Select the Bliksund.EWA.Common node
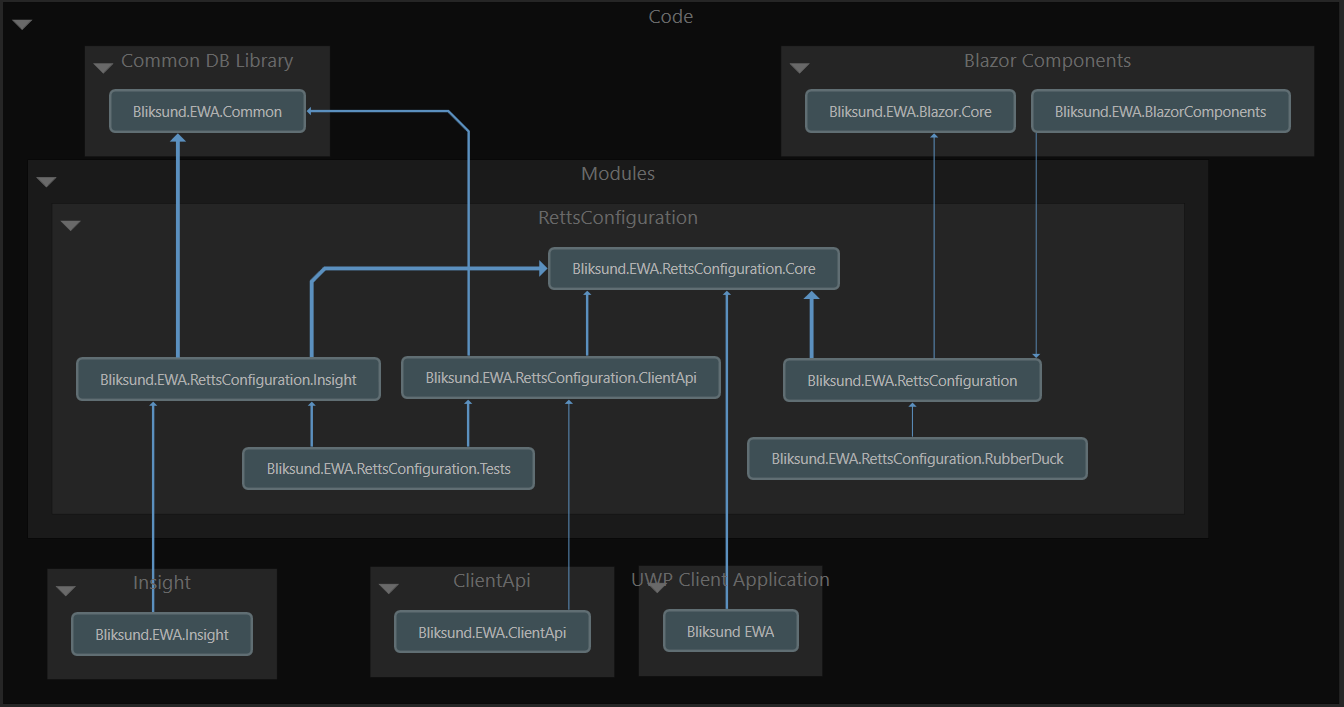 207,111
